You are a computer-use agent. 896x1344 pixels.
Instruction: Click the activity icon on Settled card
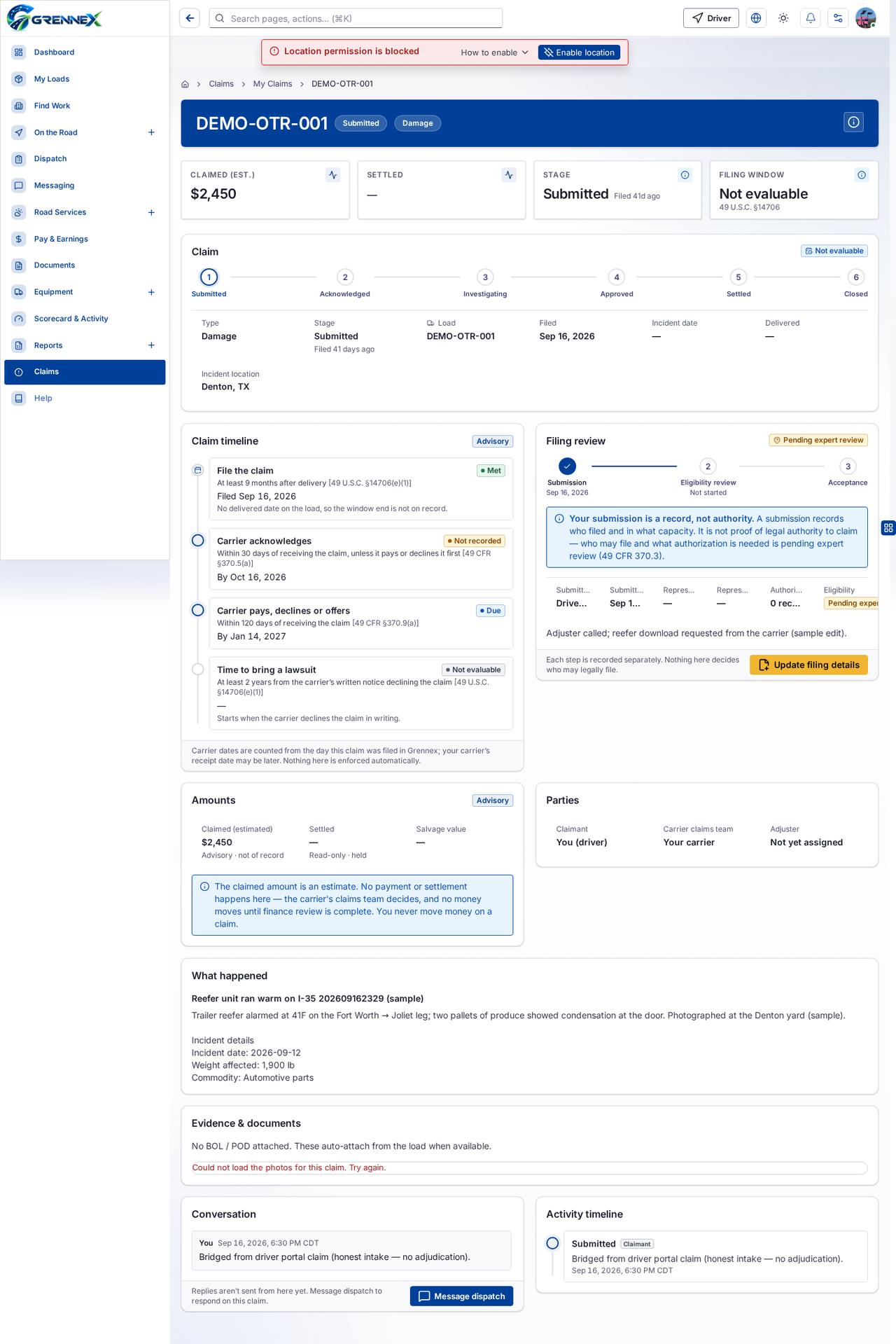(x=509, y=175)
